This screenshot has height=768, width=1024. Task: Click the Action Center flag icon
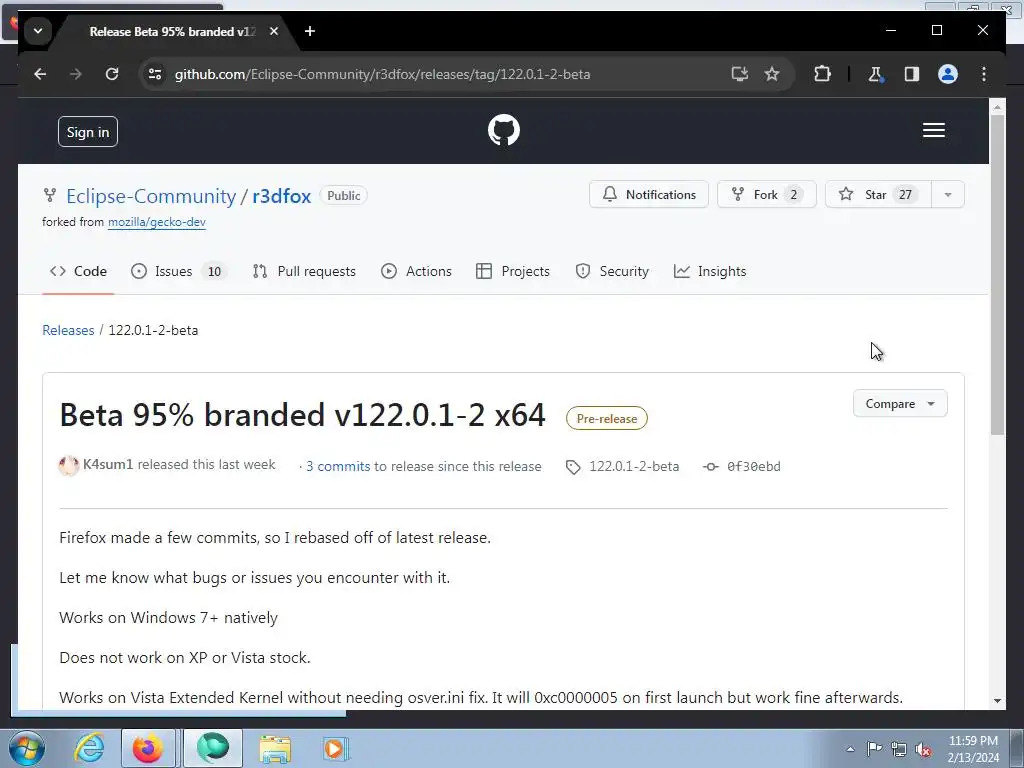coord(874,749)
